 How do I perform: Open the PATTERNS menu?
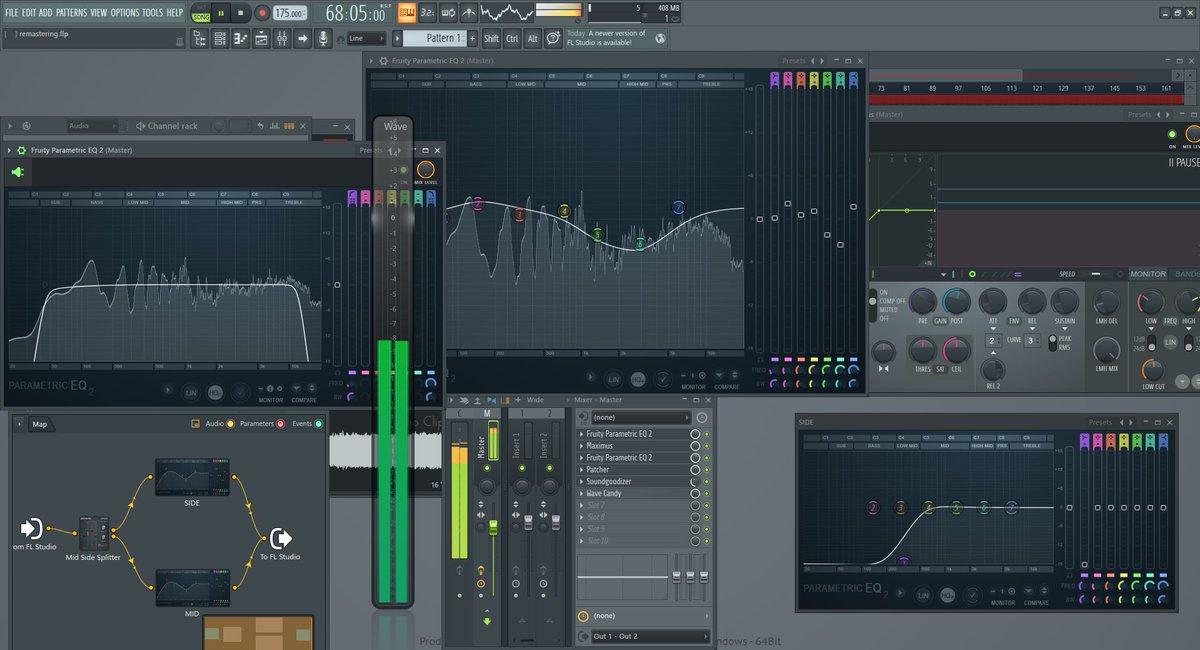71,13
